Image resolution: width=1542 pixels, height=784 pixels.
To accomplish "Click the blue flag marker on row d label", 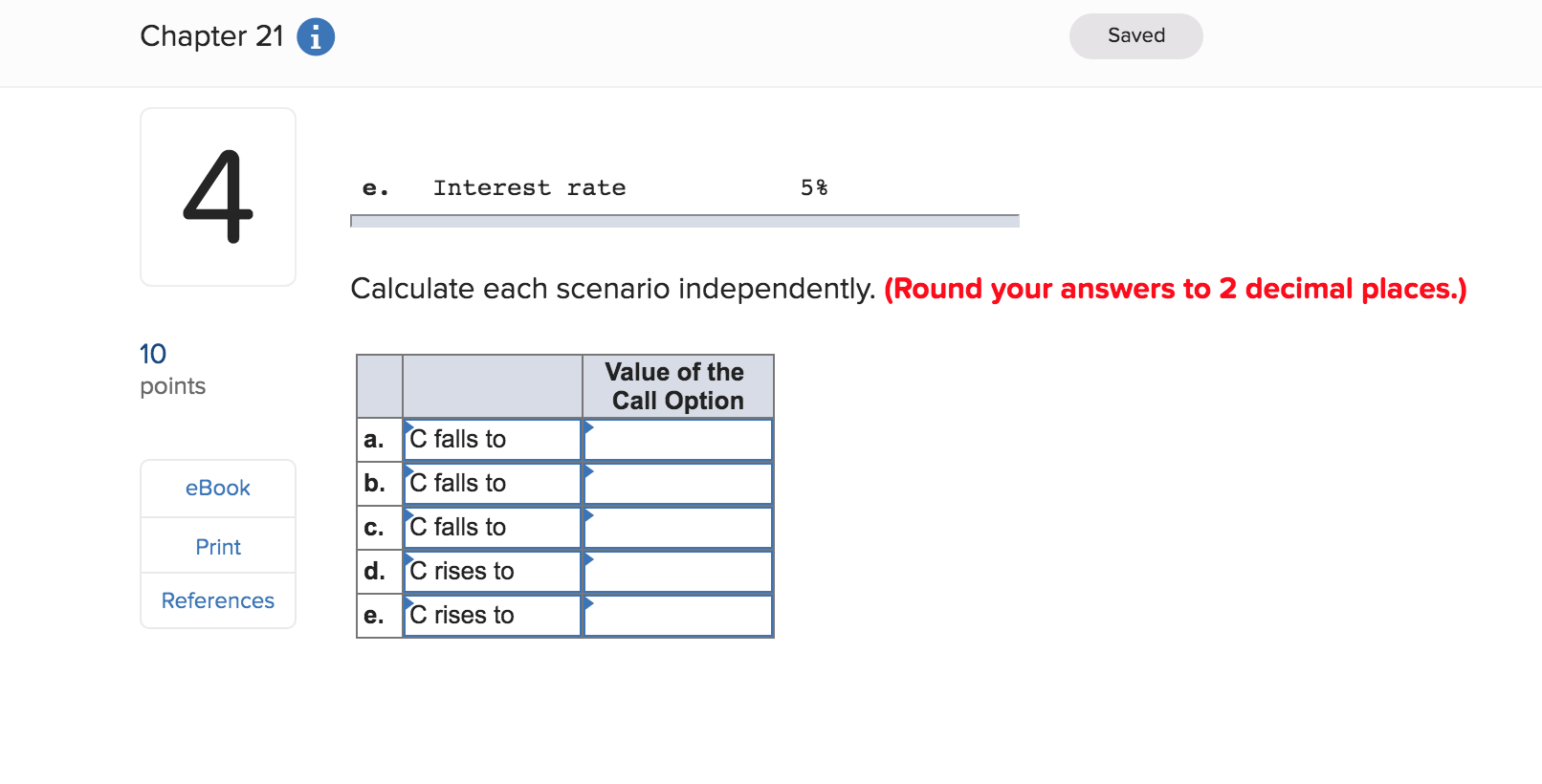I will (408, 559).
